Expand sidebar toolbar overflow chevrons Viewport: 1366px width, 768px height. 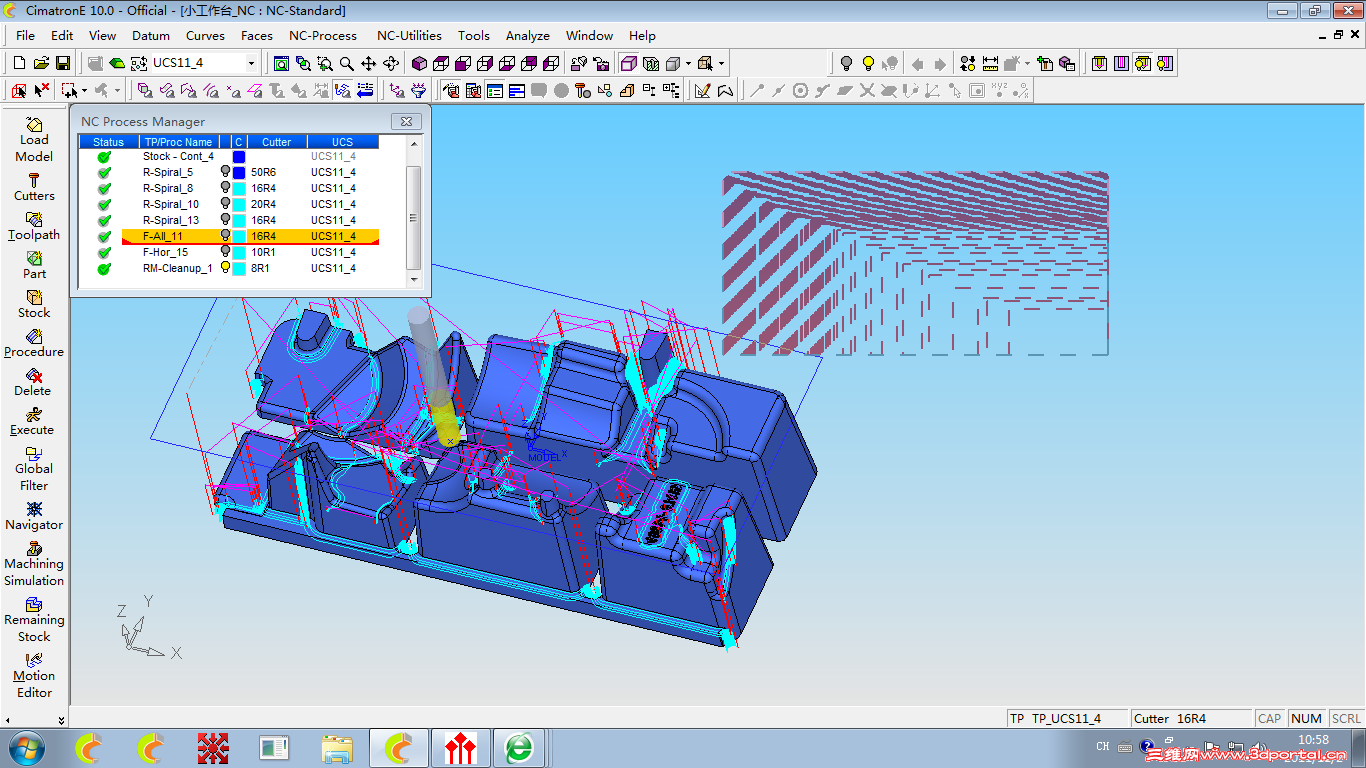(x=62, y=720)
